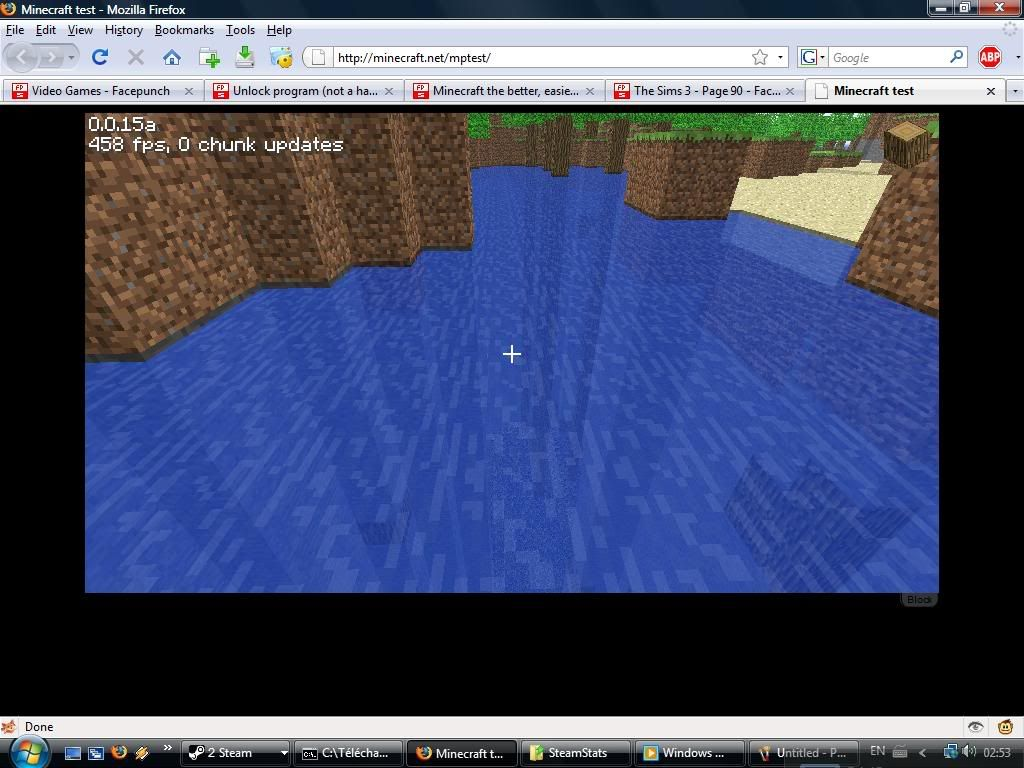1024x768 pixels.
Task: Open the Edit menu
Action: (x=46, y=30)
